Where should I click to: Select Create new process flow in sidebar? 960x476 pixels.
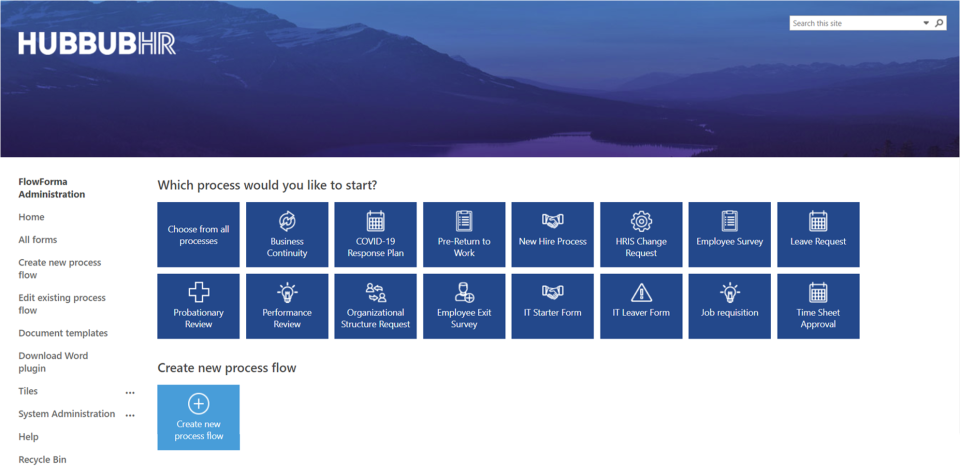click(59, 268)
